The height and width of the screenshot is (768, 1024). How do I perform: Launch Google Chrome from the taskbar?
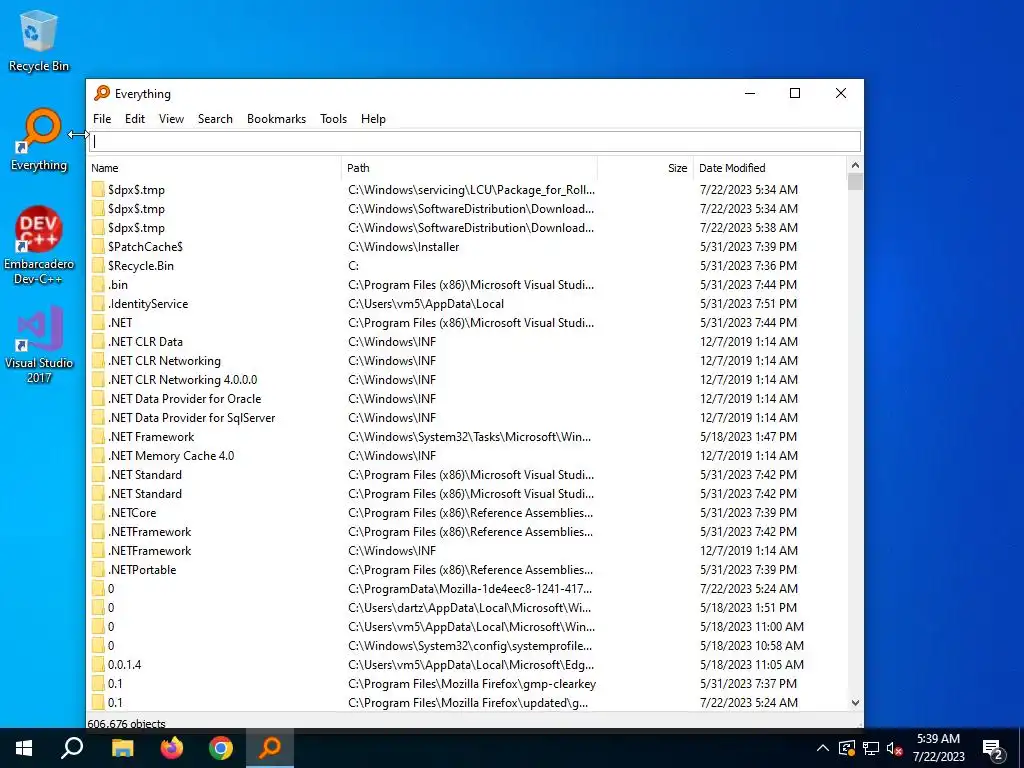[x=221, y=748]
